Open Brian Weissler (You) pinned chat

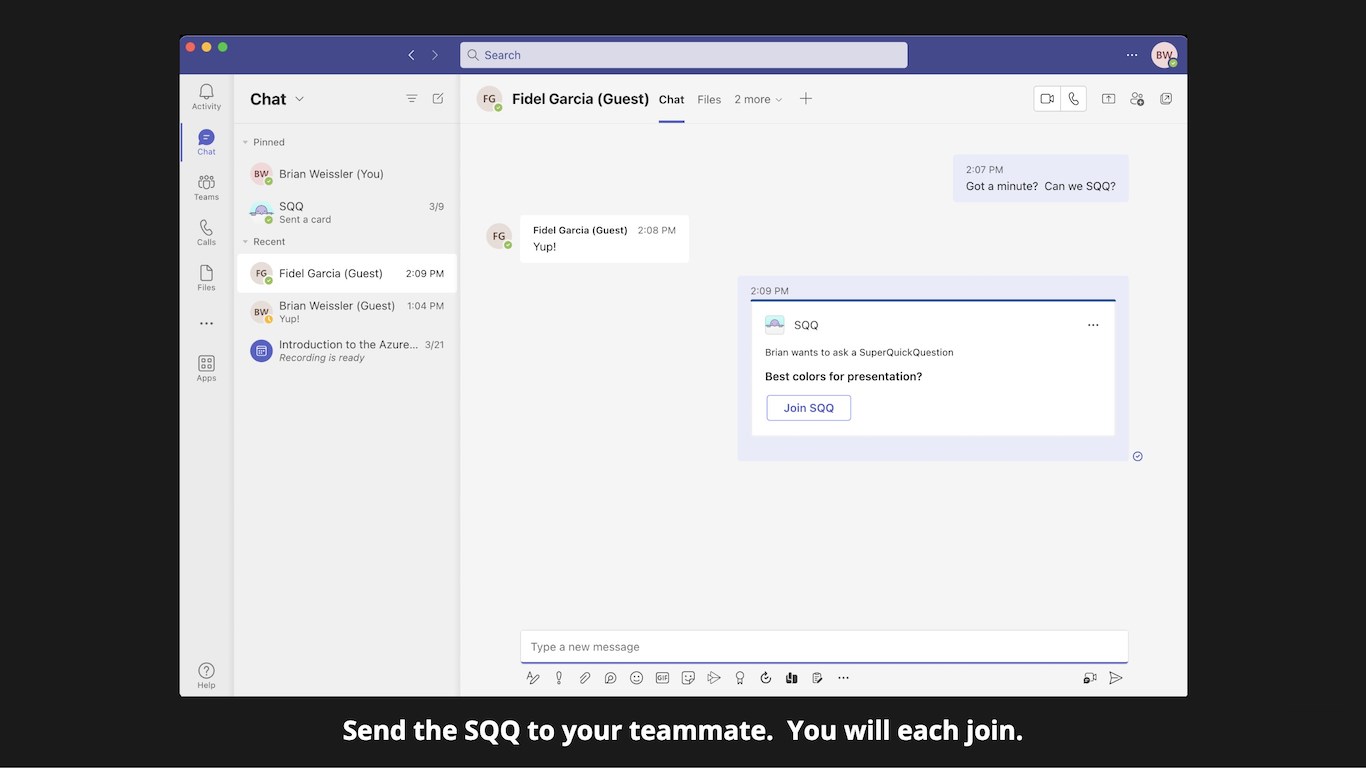pyautogui.click(x=346, y=174)
